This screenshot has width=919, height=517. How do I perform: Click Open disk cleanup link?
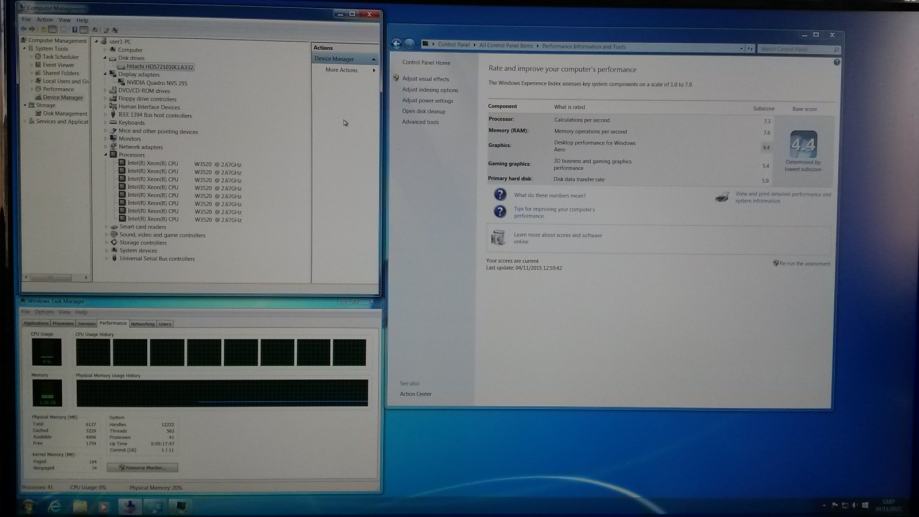(x=423, y=111)
